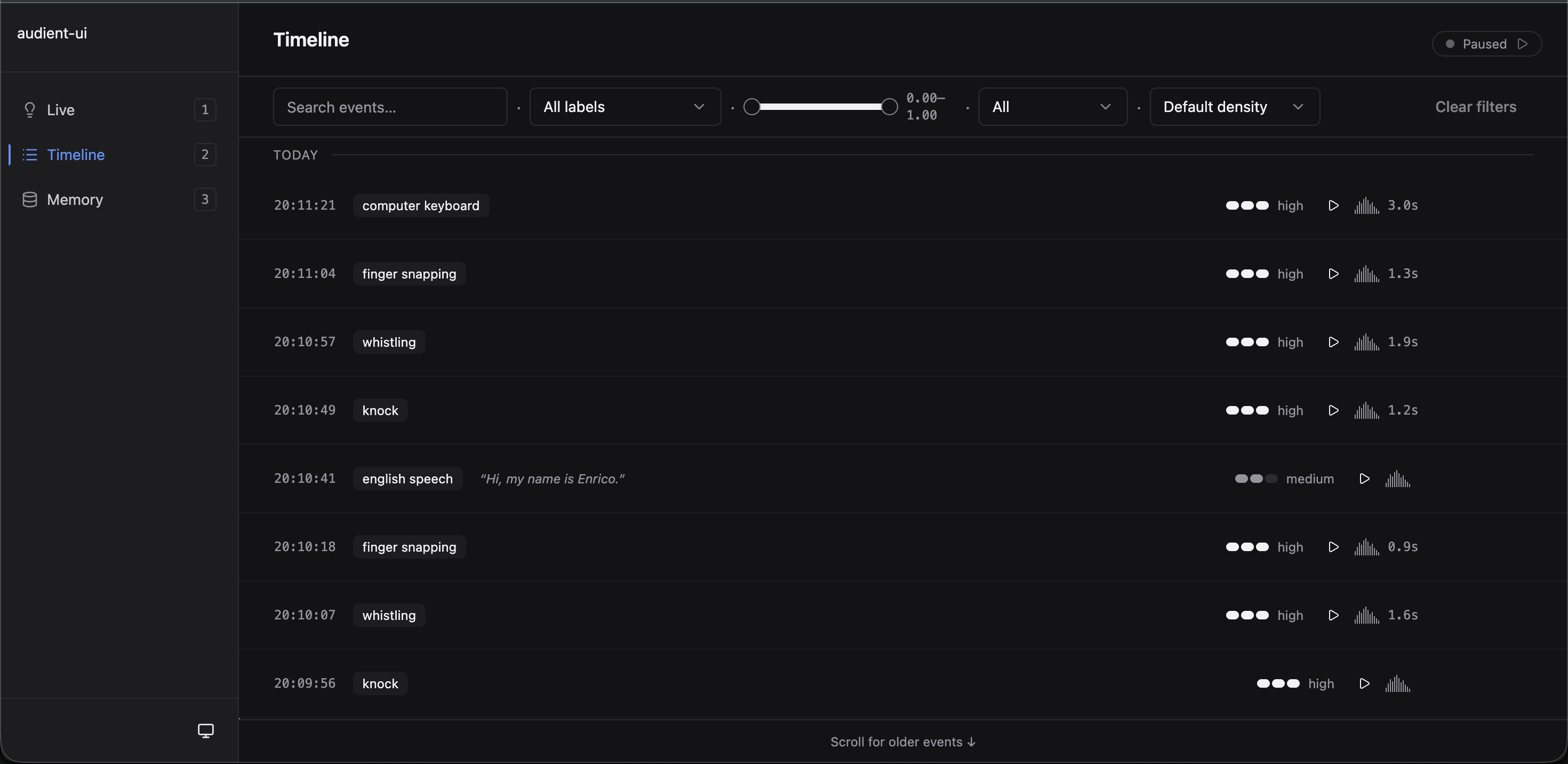This screenshot has height=764, width=1568.
Task: Click Scroll for older events
Action: 903,742
